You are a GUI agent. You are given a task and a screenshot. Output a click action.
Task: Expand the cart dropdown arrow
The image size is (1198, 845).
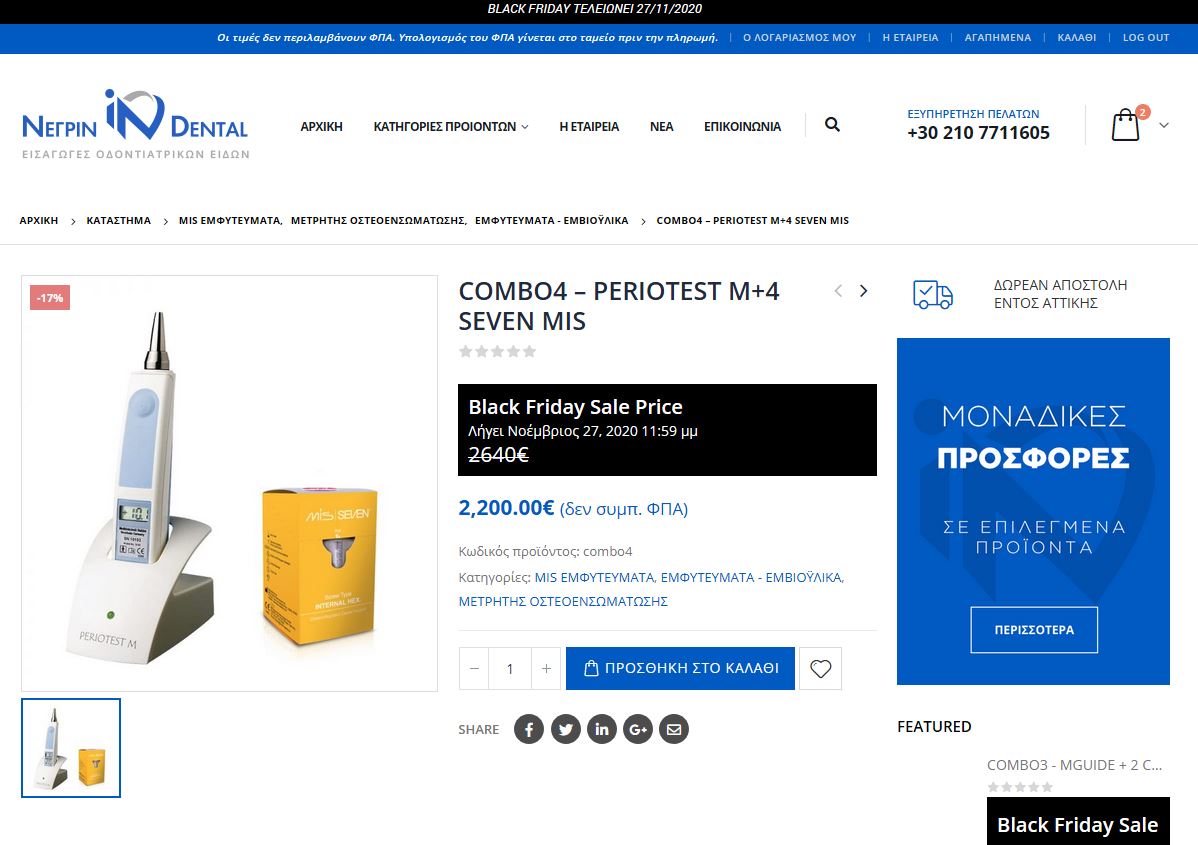pyautogui.click(x=1164, y=125)
